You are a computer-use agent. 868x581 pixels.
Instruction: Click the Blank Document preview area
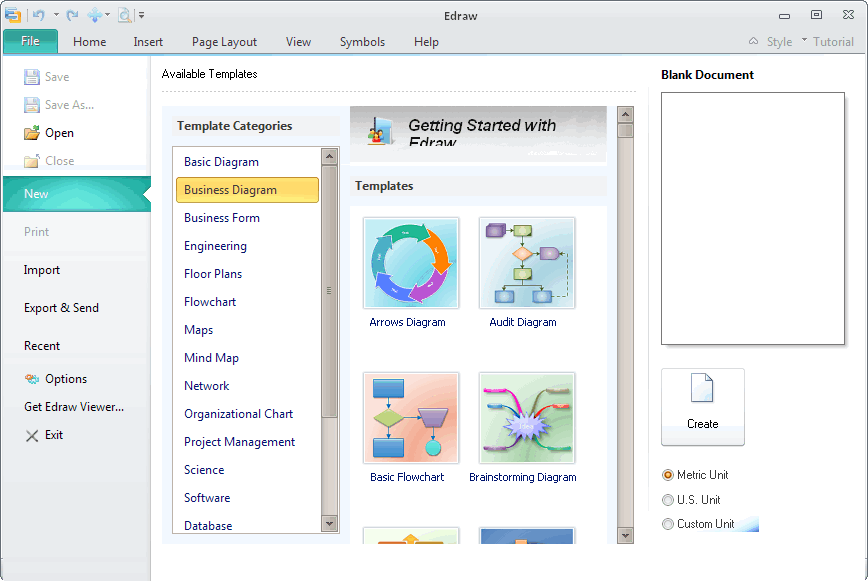[753, 219]
